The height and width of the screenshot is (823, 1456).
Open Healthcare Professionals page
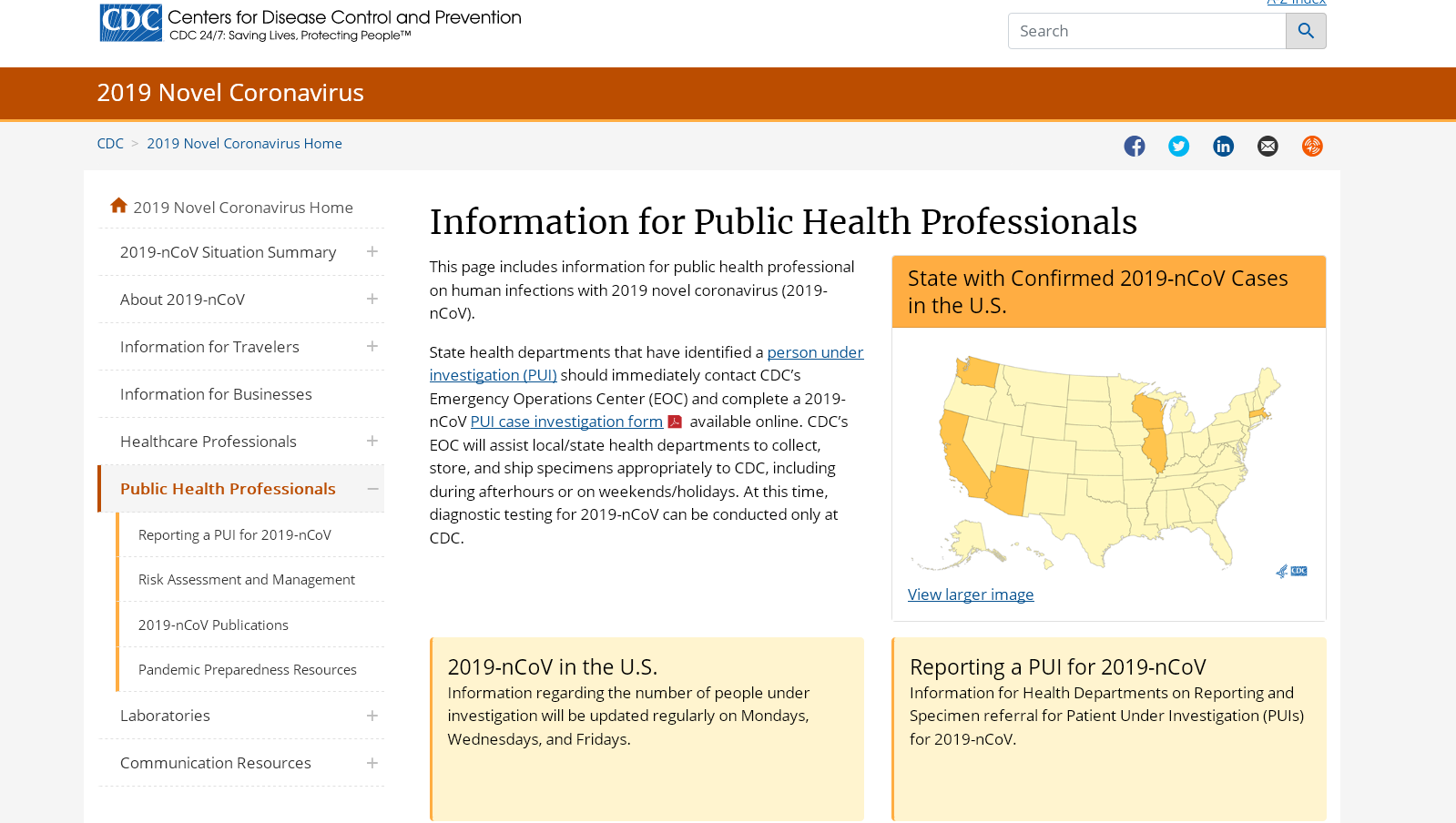[209, 442]
